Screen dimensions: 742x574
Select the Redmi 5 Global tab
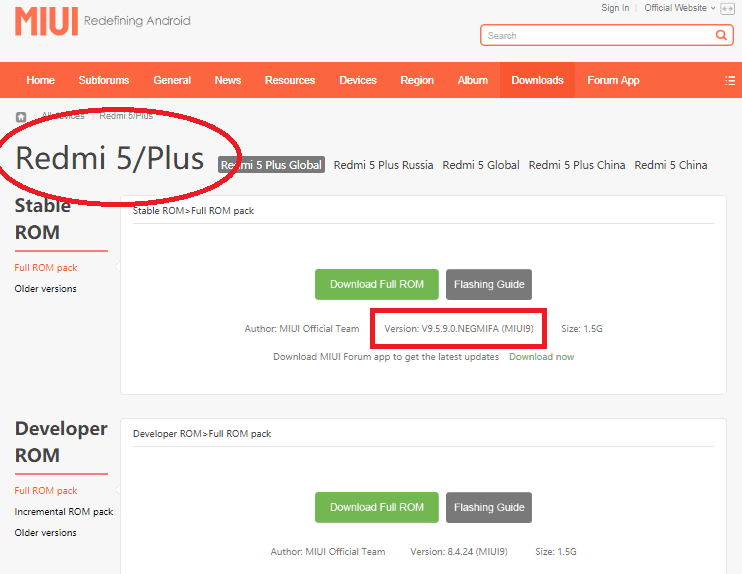(x=481, y=165)
